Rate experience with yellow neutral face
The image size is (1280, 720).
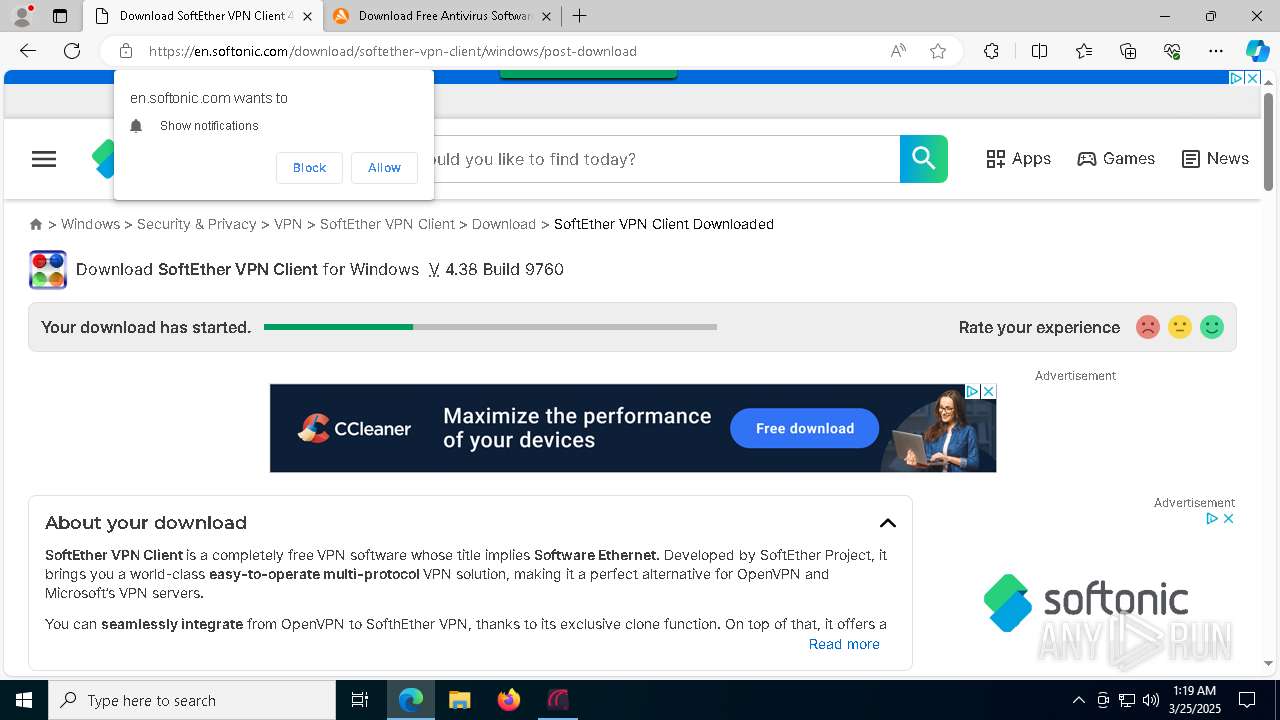(1180, 327)
